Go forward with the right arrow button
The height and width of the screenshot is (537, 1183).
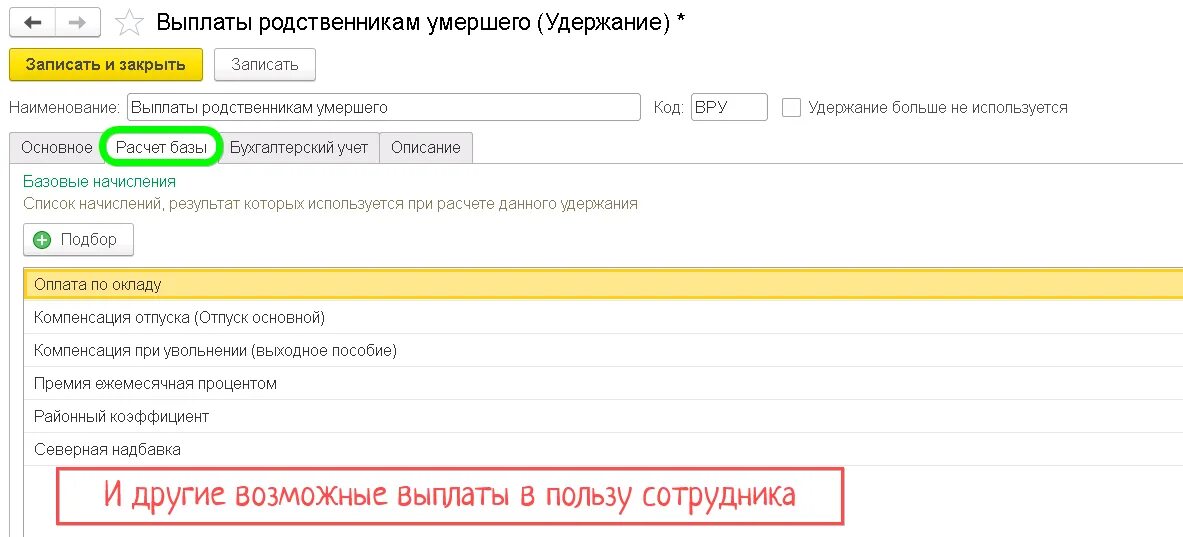click(x=78, y=22)
